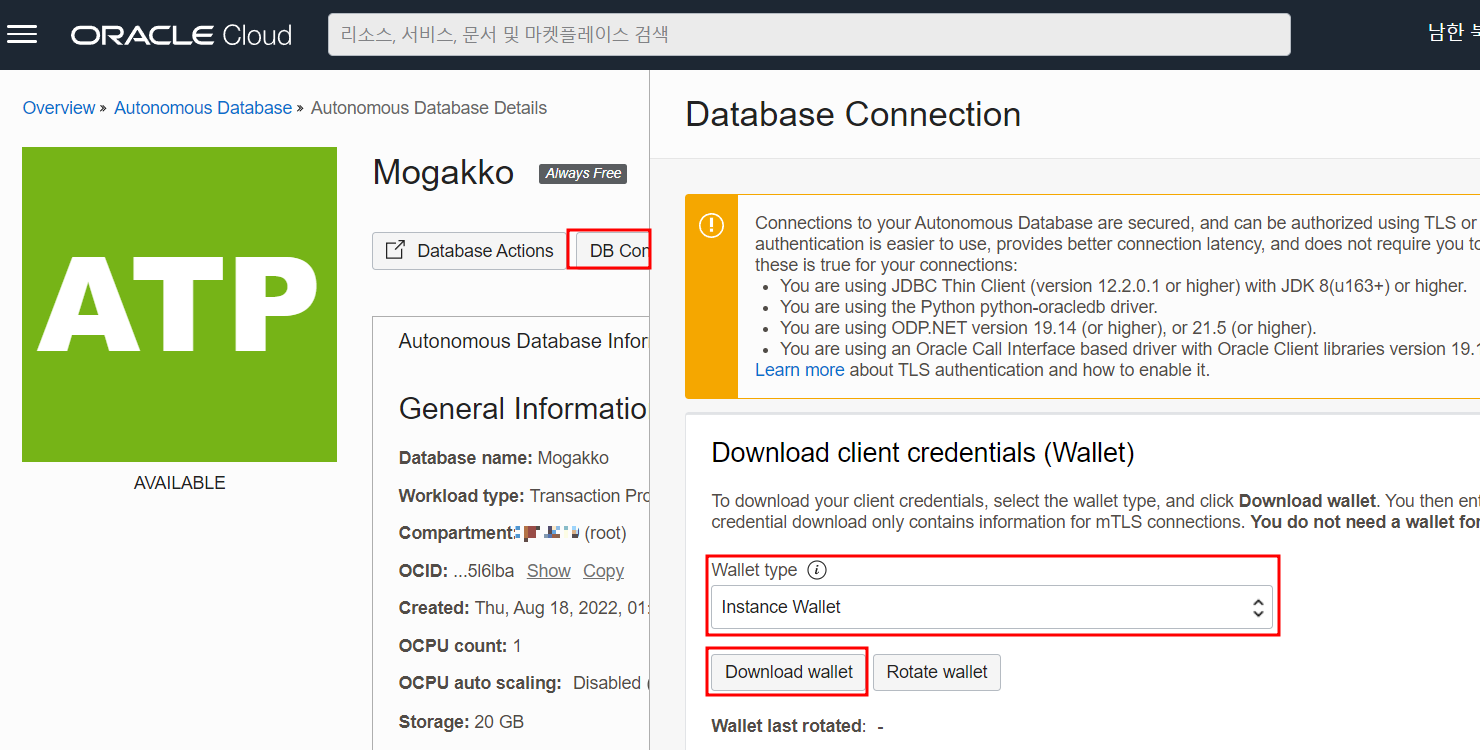Focus the top resource search field

click(809, 34)
